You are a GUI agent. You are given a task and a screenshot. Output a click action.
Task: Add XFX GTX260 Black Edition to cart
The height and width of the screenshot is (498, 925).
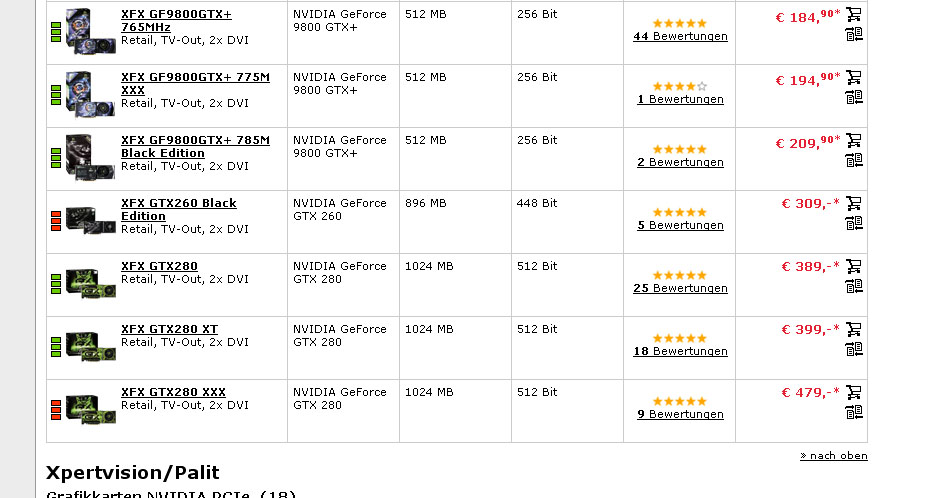[x=854, y=204]
